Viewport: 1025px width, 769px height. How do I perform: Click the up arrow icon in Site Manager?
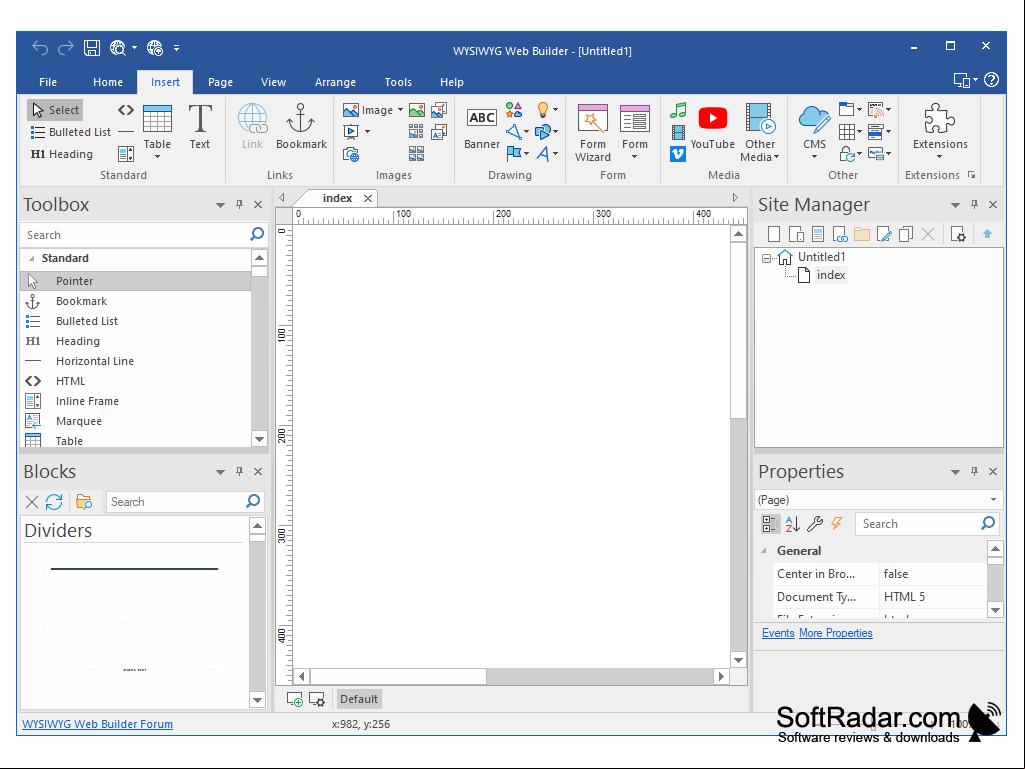(987, 234)
